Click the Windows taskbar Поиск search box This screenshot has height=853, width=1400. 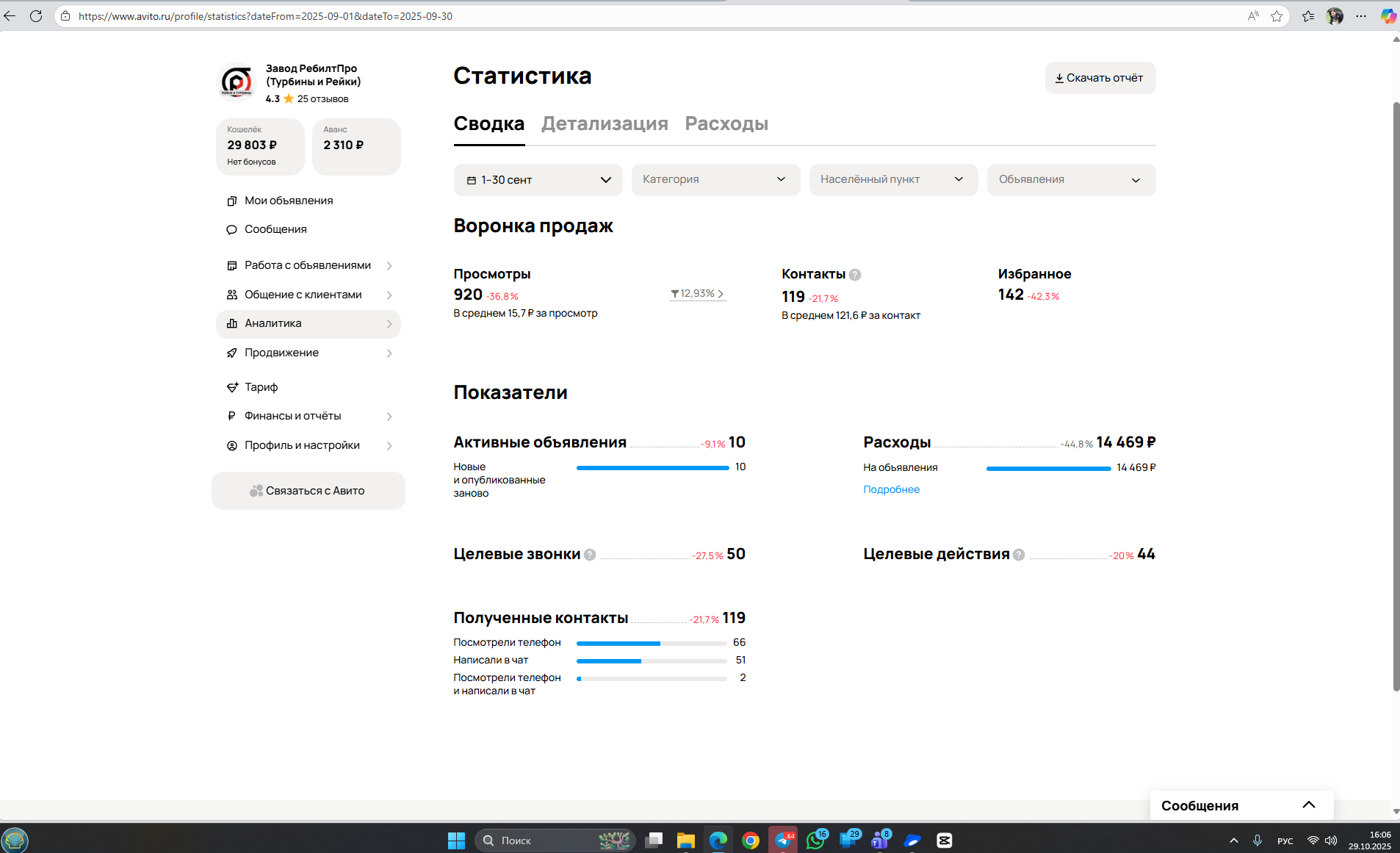pyautogui.click(x=555, y=841)
